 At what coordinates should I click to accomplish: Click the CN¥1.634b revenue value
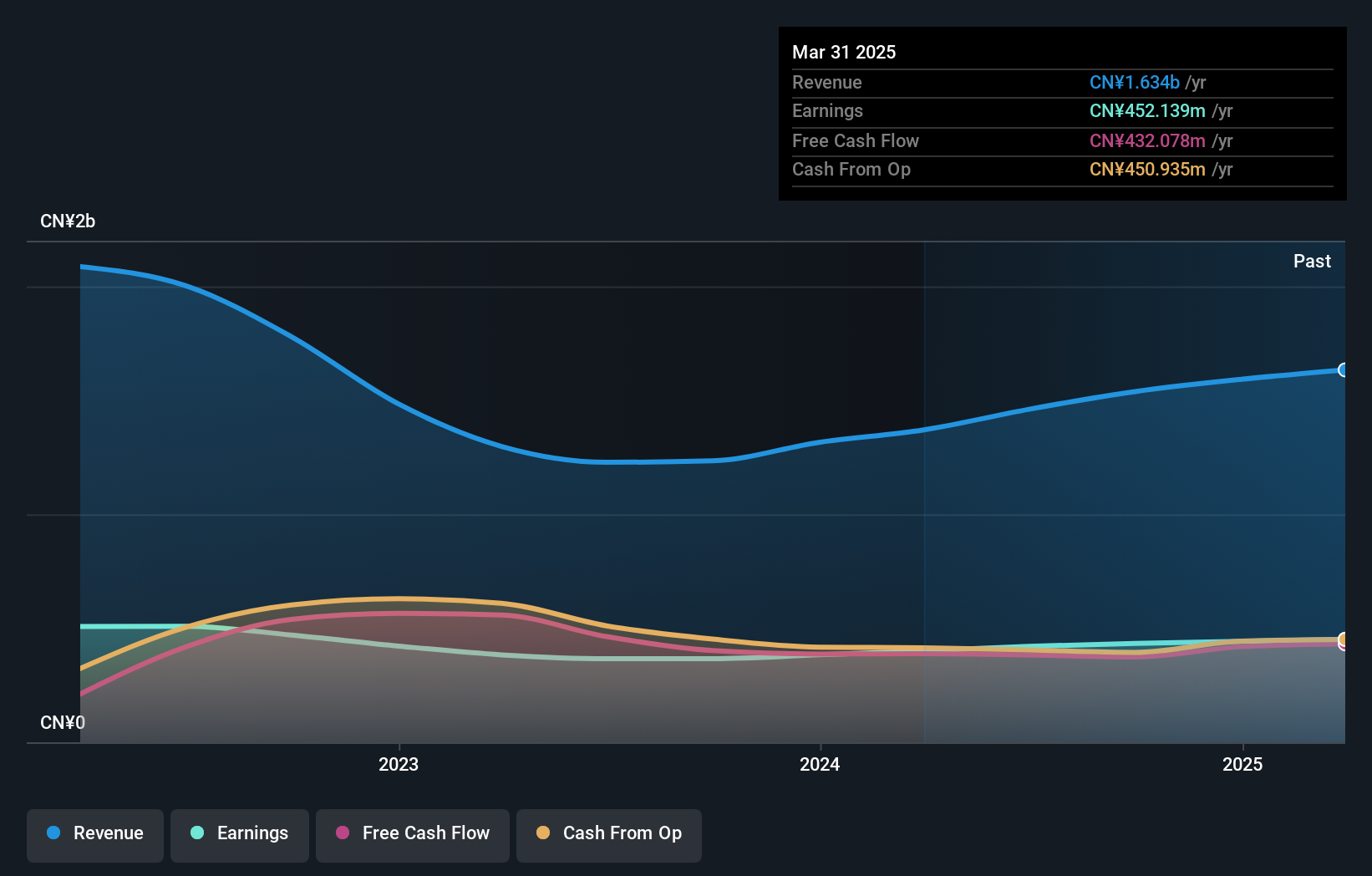1135,82
